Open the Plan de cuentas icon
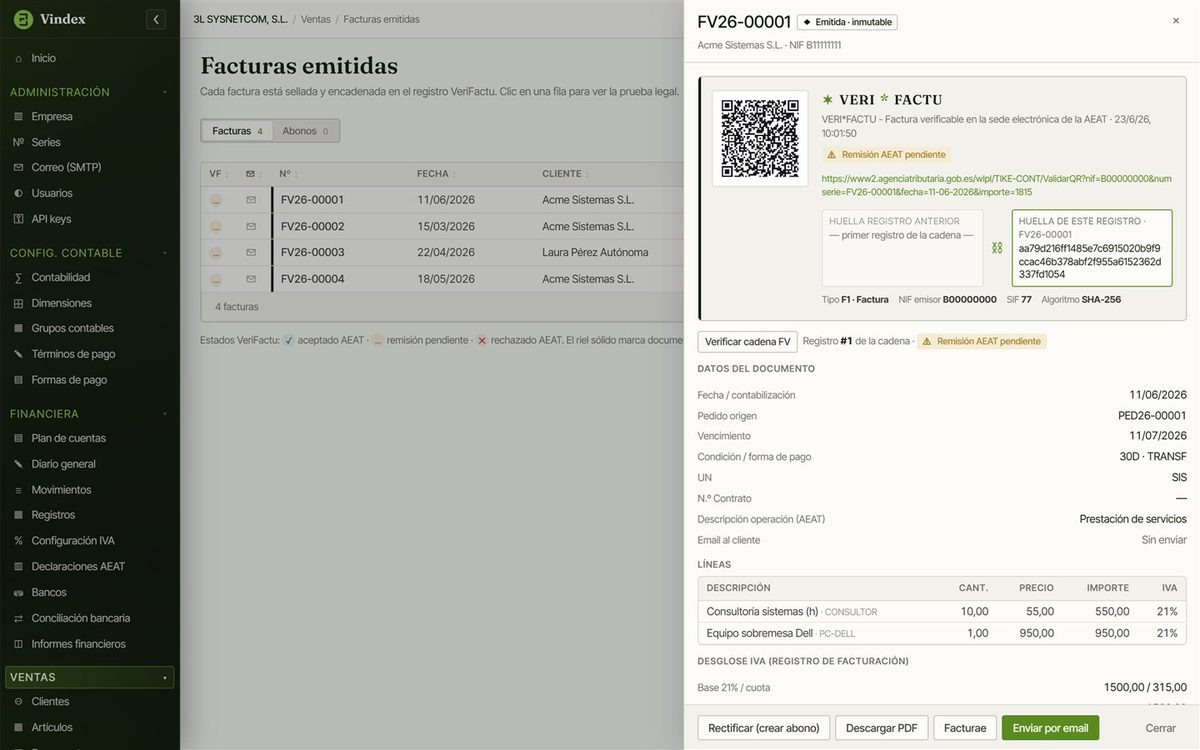 tap(18, 439)
